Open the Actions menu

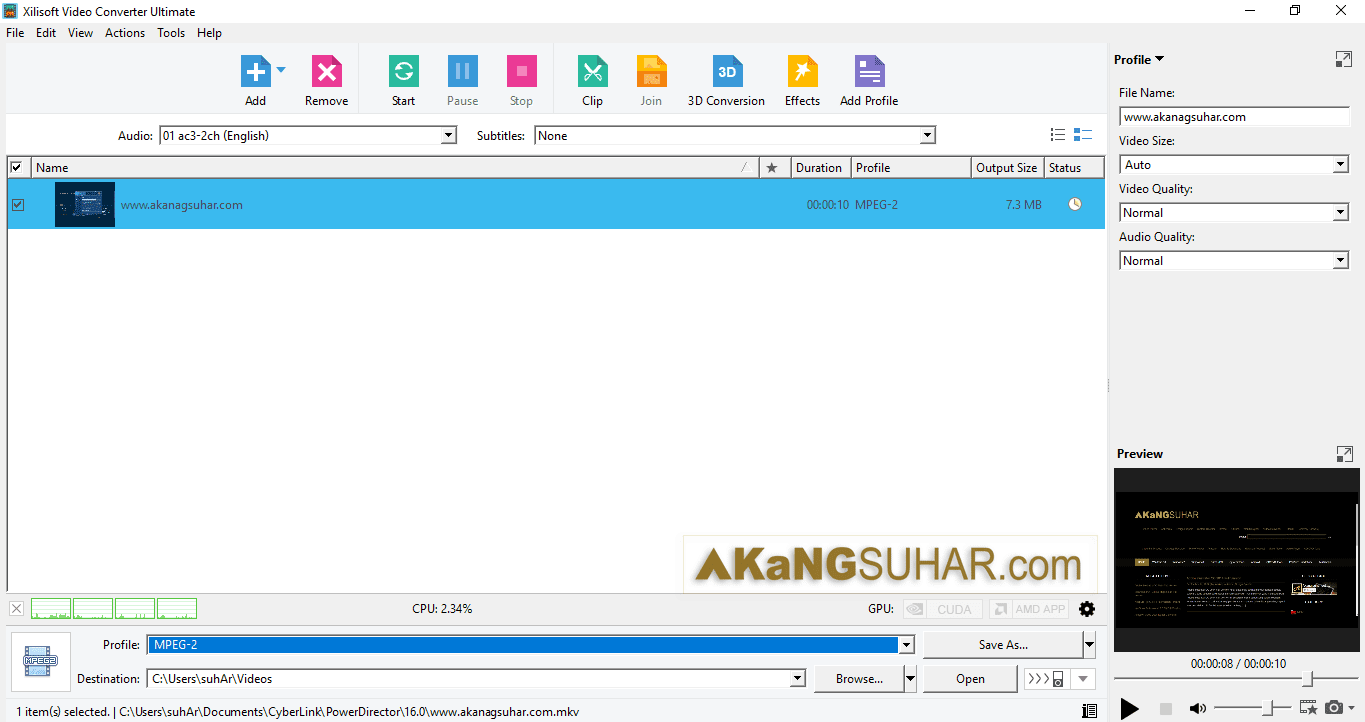[x=125, y=33]
